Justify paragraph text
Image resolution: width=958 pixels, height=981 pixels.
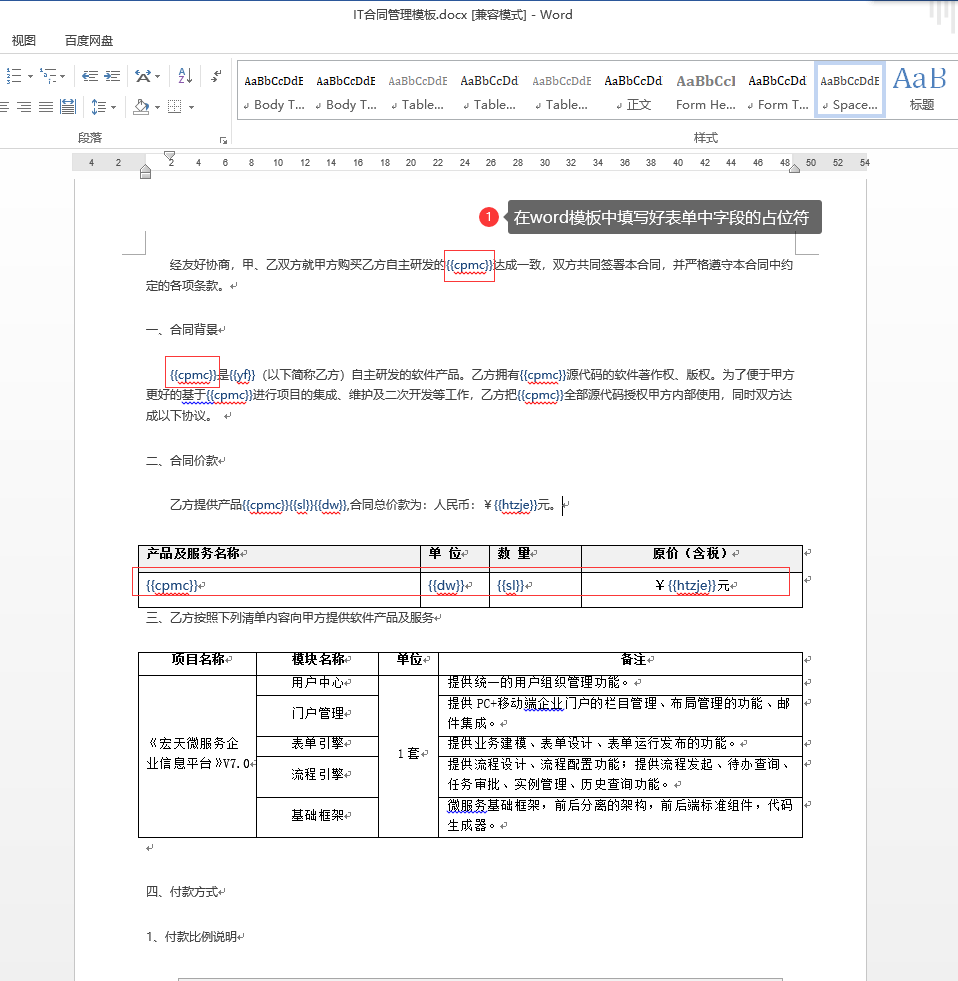click(46, 107)
